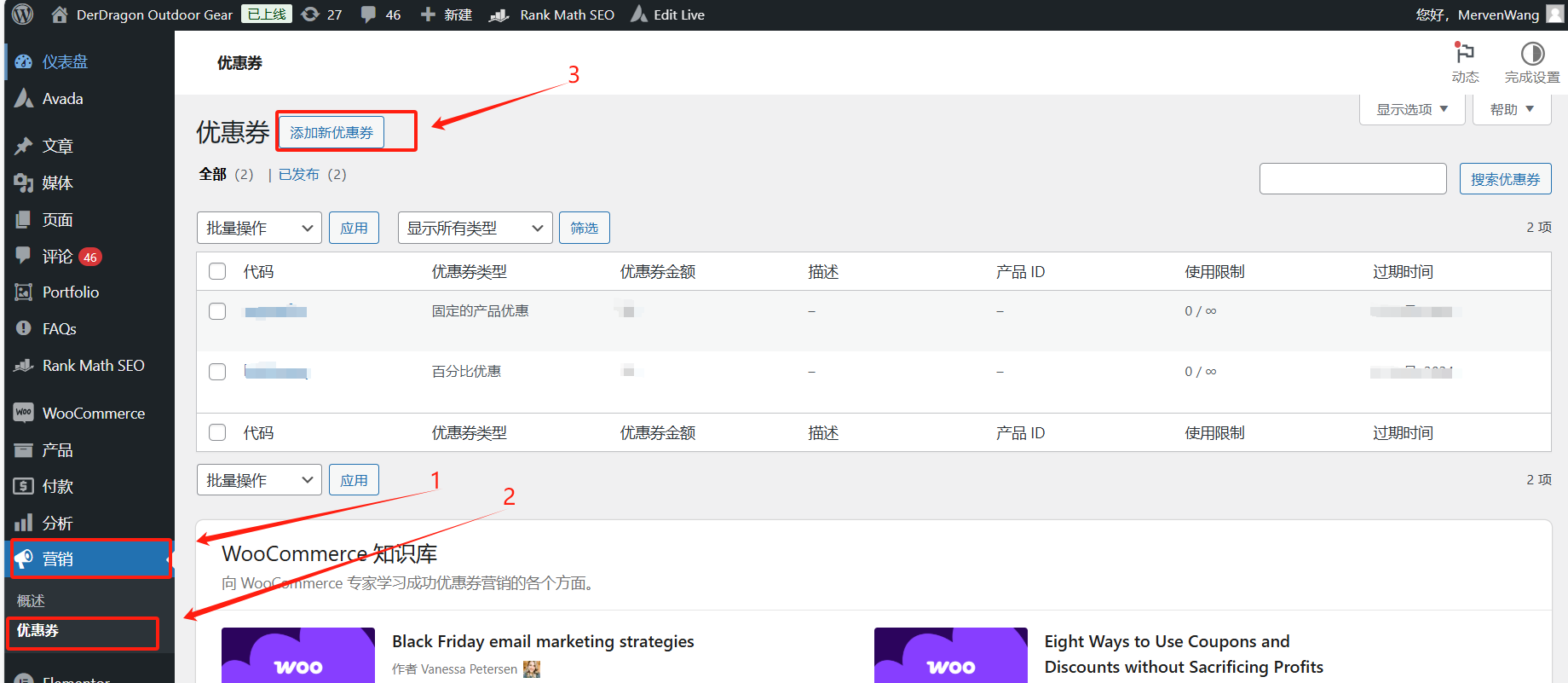Open Products archive icon in sidebar
This screenshot has height=683, width=1568.
coord(24,449)
